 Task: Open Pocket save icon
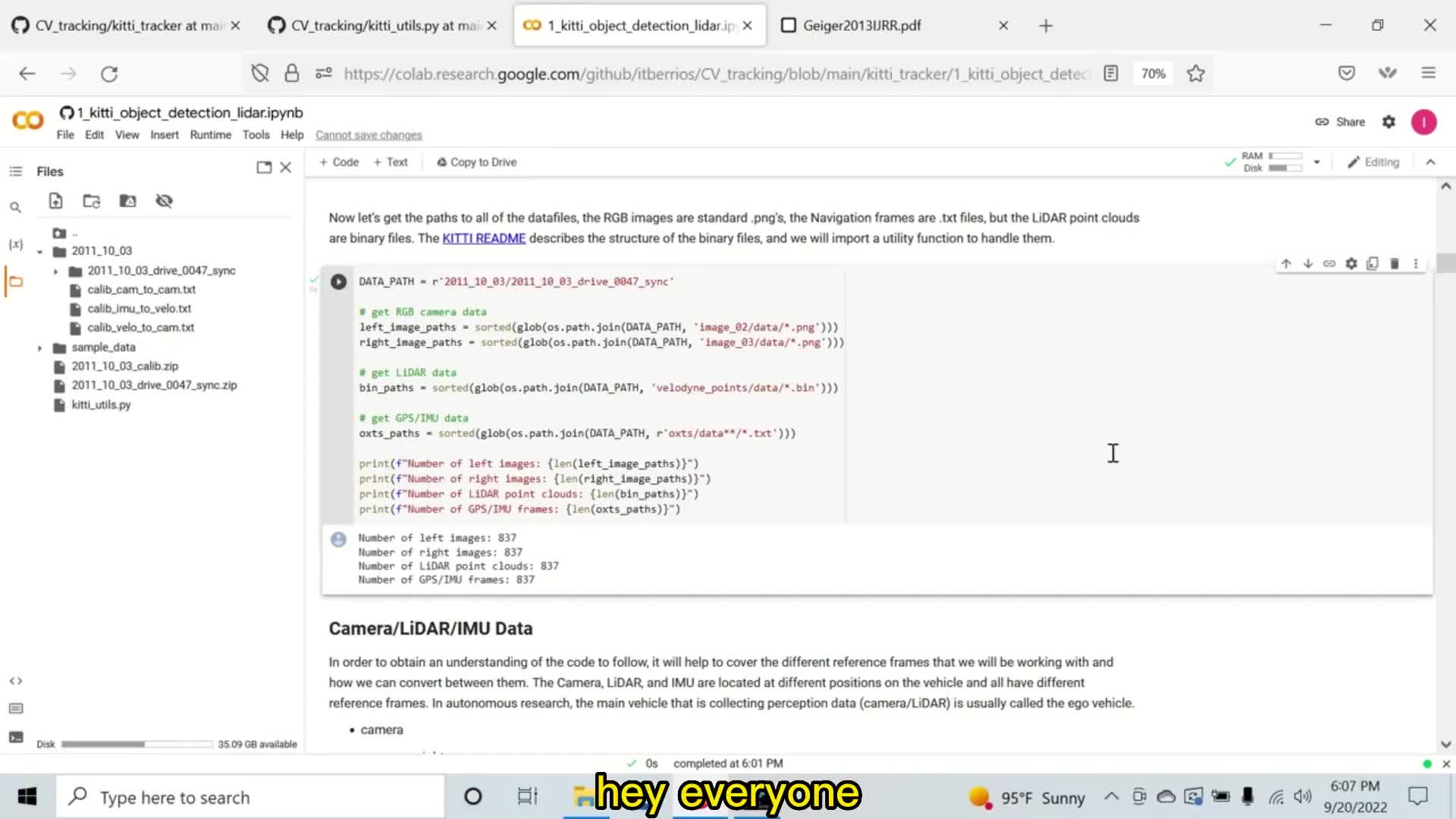click(x=1347, y=74)
